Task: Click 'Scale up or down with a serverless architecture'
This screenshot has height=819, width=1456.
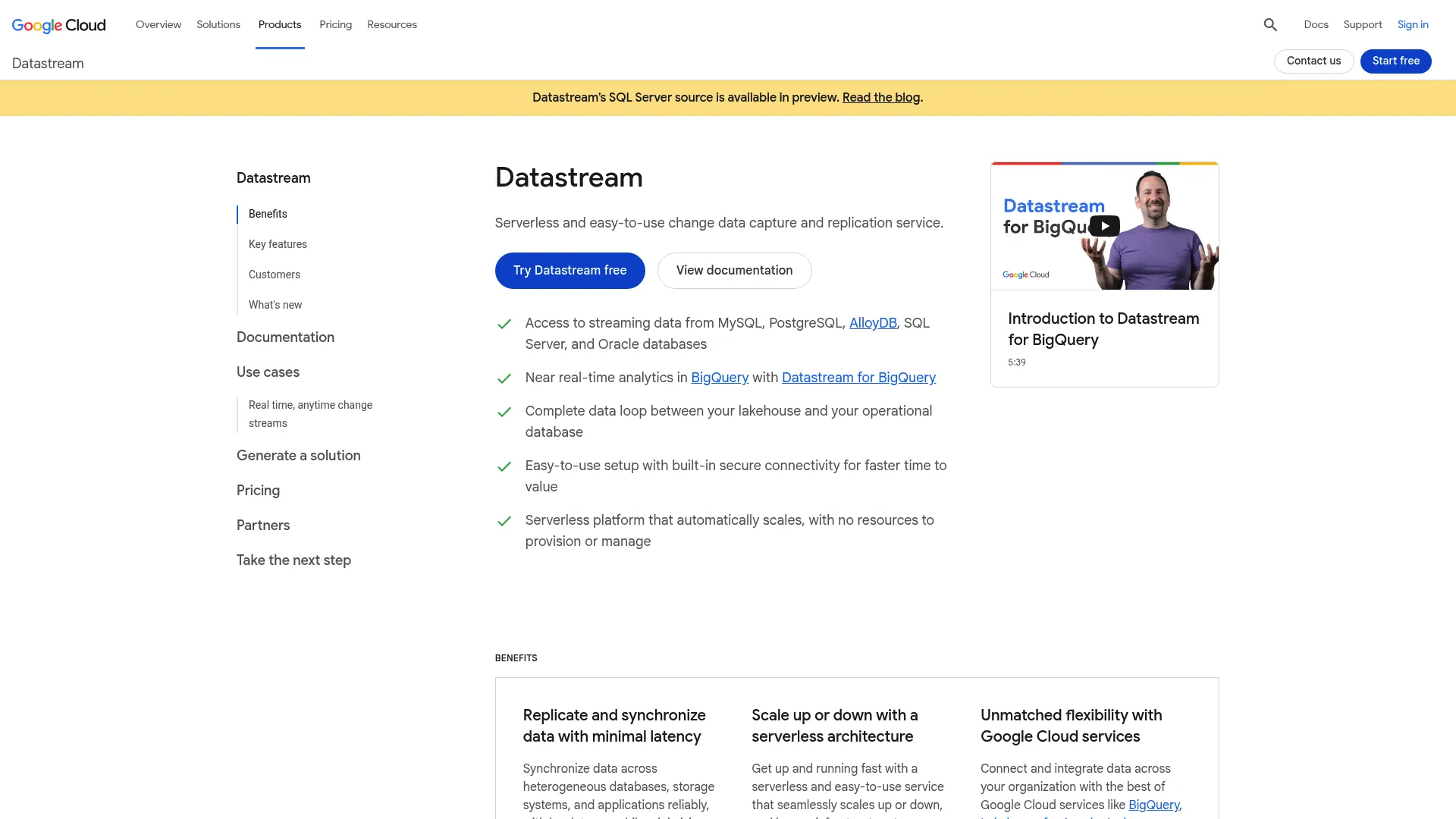Action: point(834,726)
